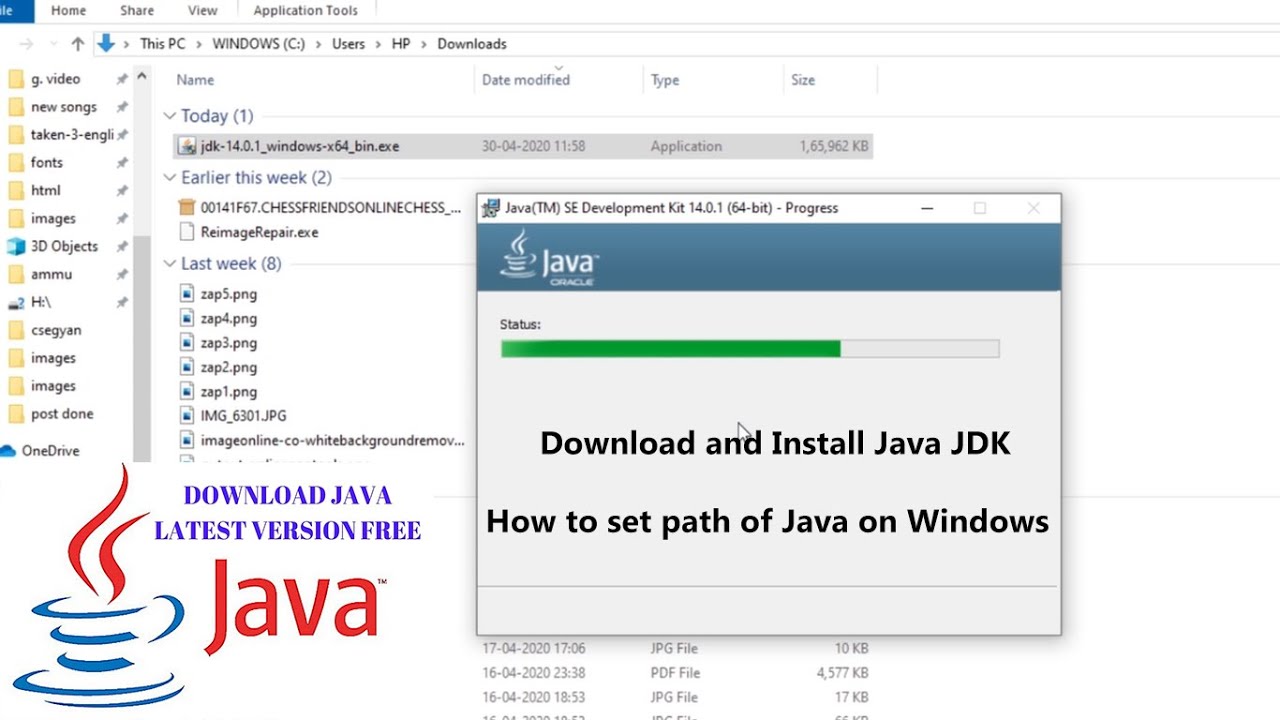
Task: Click the ReimageRepair.exe file icon
Action: tap(186, 232)
